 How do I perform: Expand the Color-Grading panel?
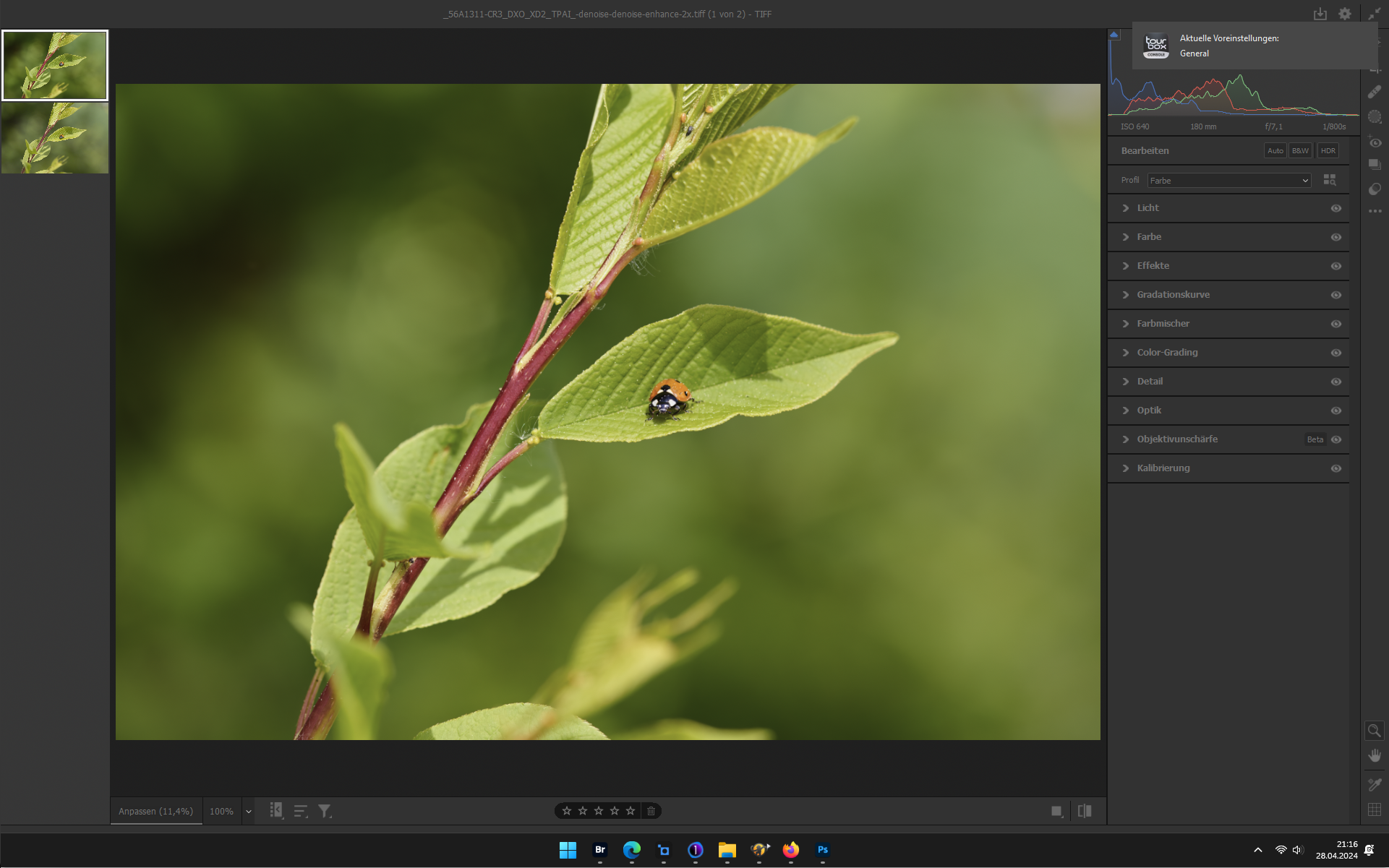(x=1167, y=353)
